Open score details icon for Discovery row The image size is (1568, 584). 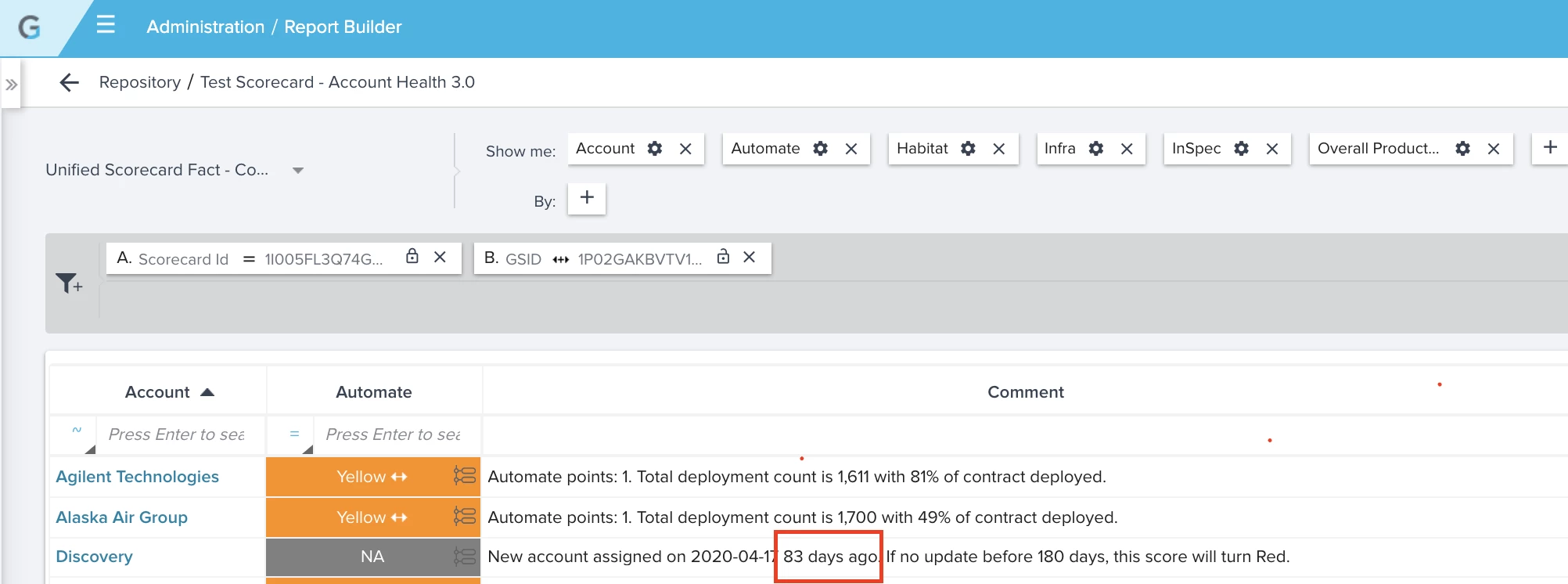(465, 557)
